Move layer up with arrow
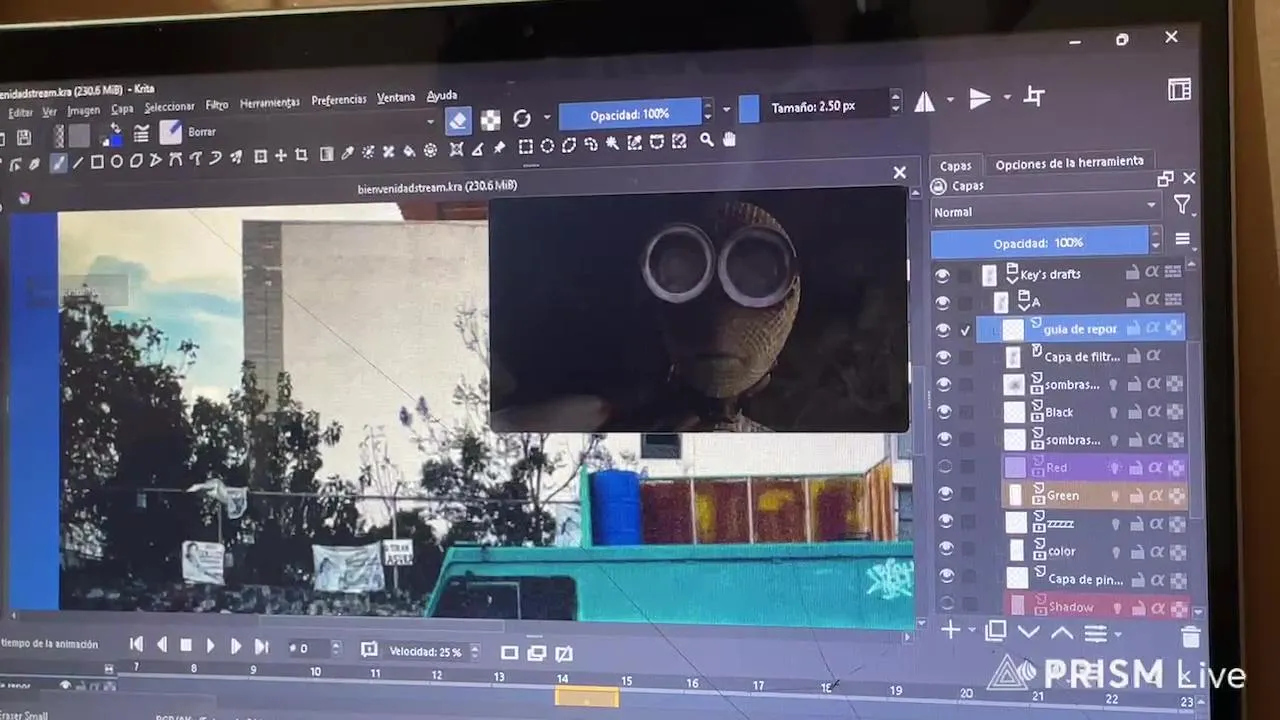This screenshot has height=720, width=1280. tap(1062, 632)
